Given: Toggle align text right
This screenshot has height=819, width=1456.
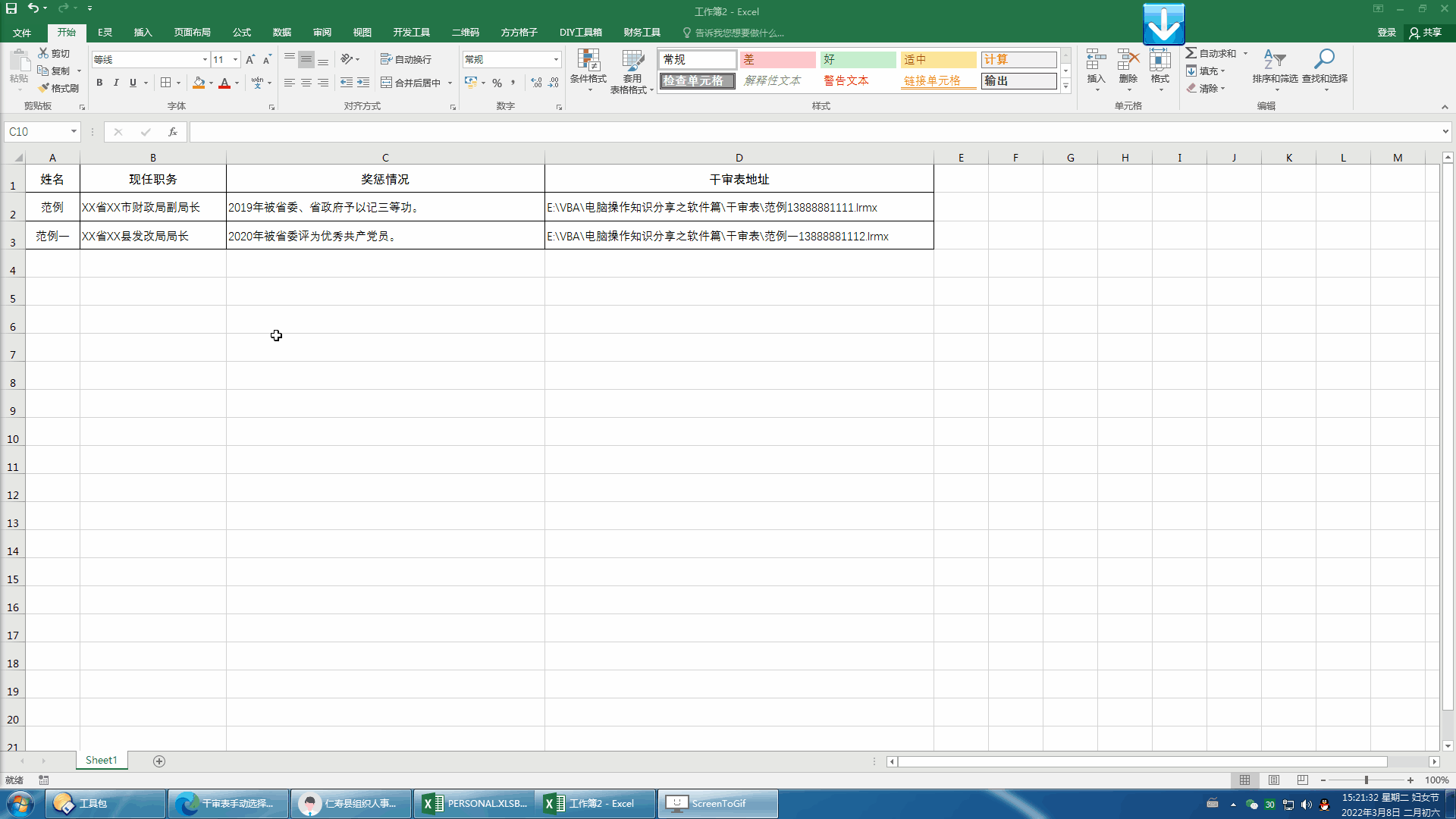Looking at the screenshot, I should pos(323,83).
